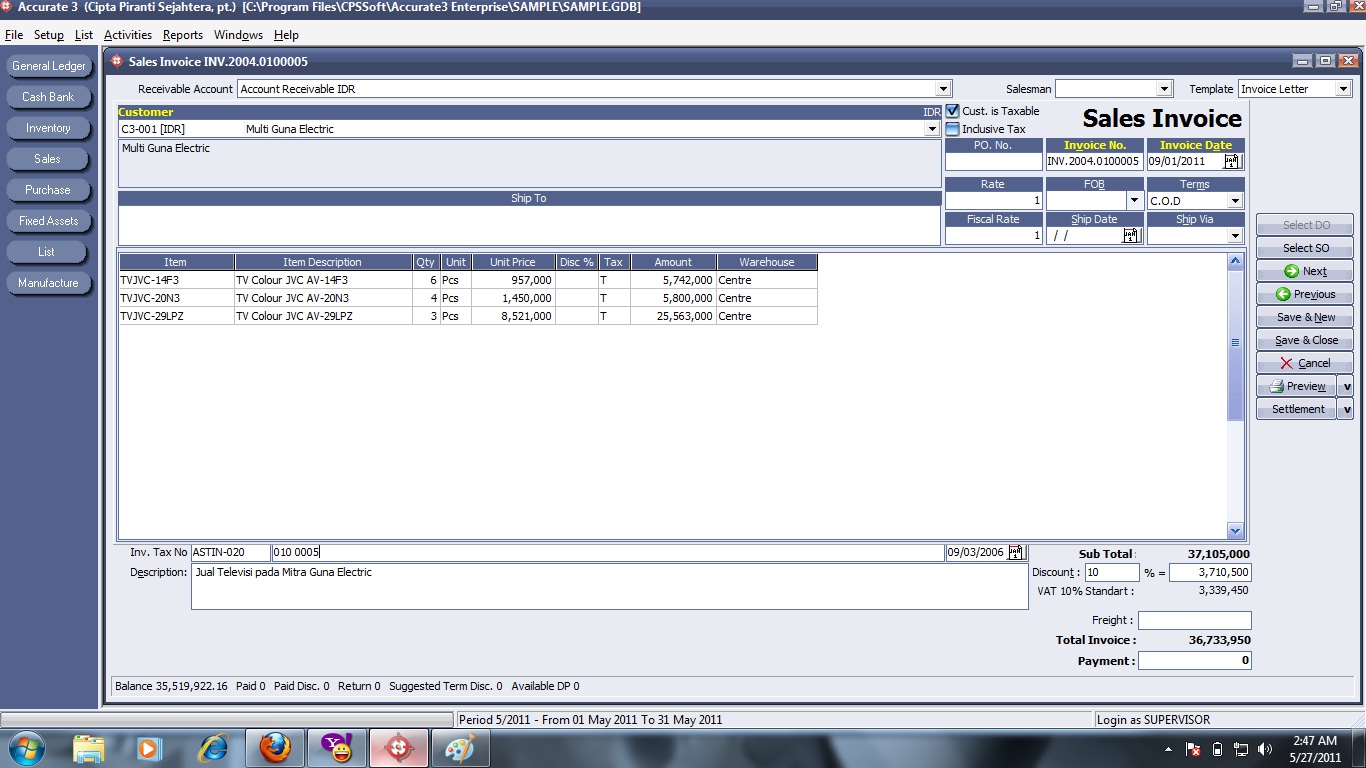This screenshot has height=768, width=1366.
Task: Click the Save & Close button
Action: point(1305,340)
